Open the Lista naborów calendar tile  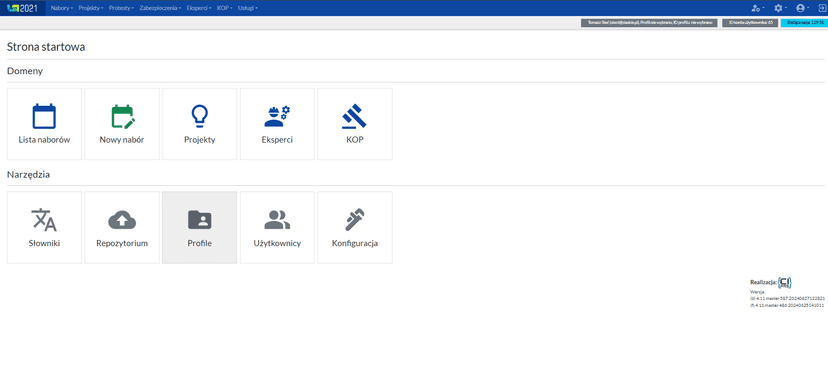(x=44, y=124)
